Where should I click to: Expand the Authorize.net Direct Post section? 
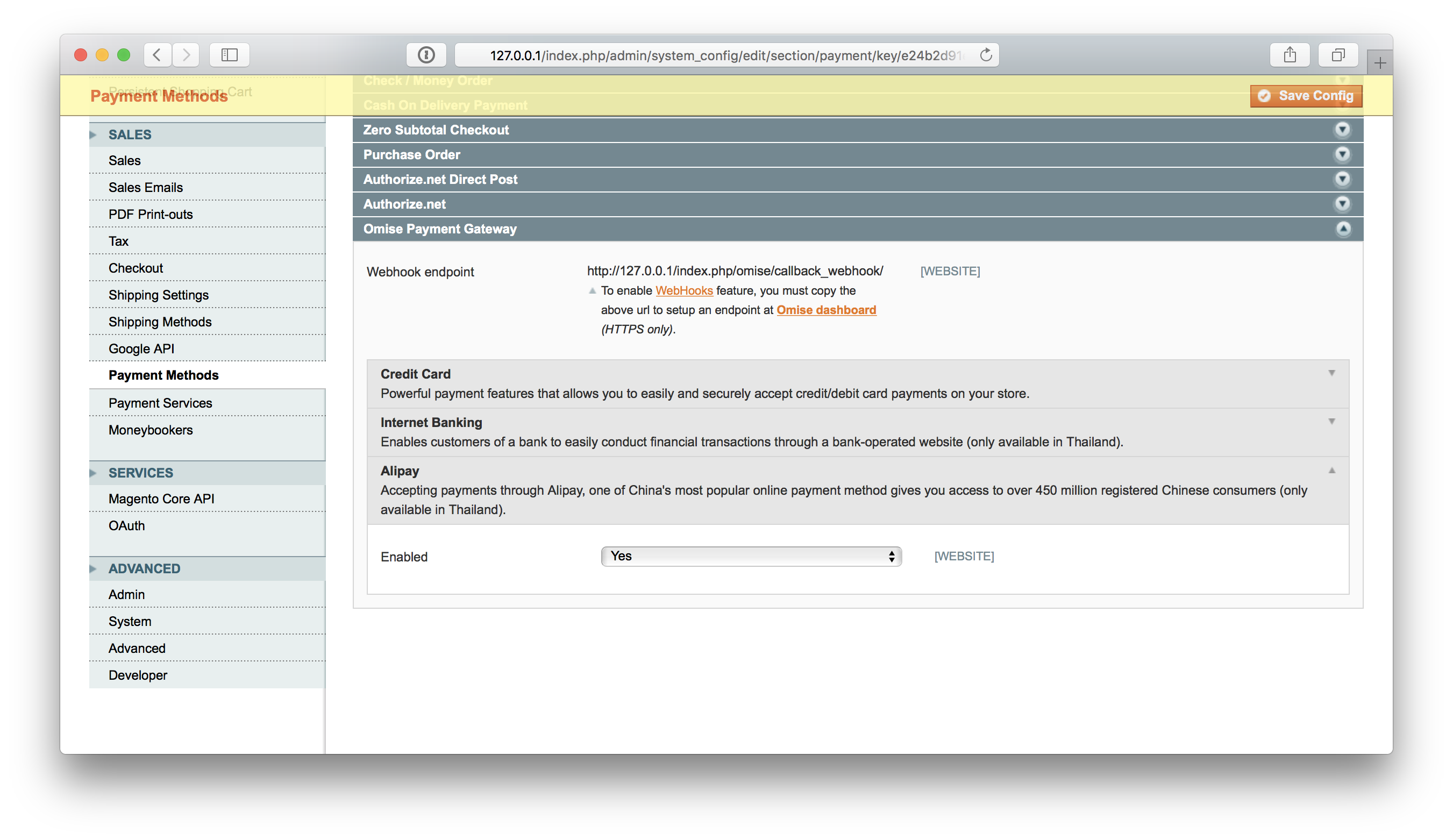[857, 179]
